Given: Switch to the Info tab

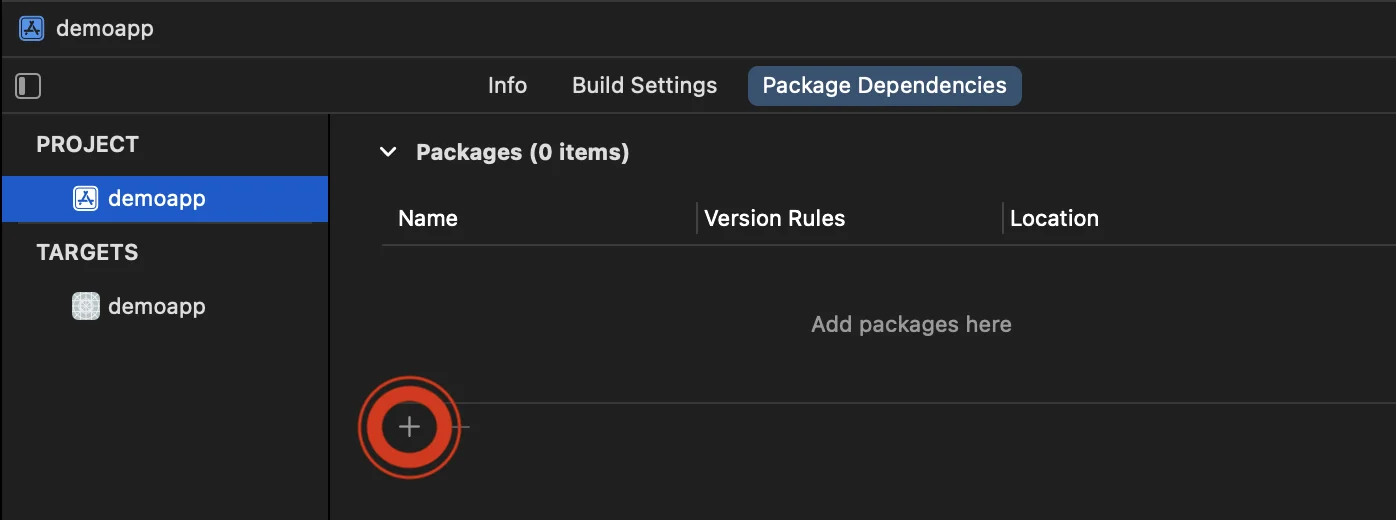Looking at the screenshot, I should pyautogui.click(x=507, y=86).
